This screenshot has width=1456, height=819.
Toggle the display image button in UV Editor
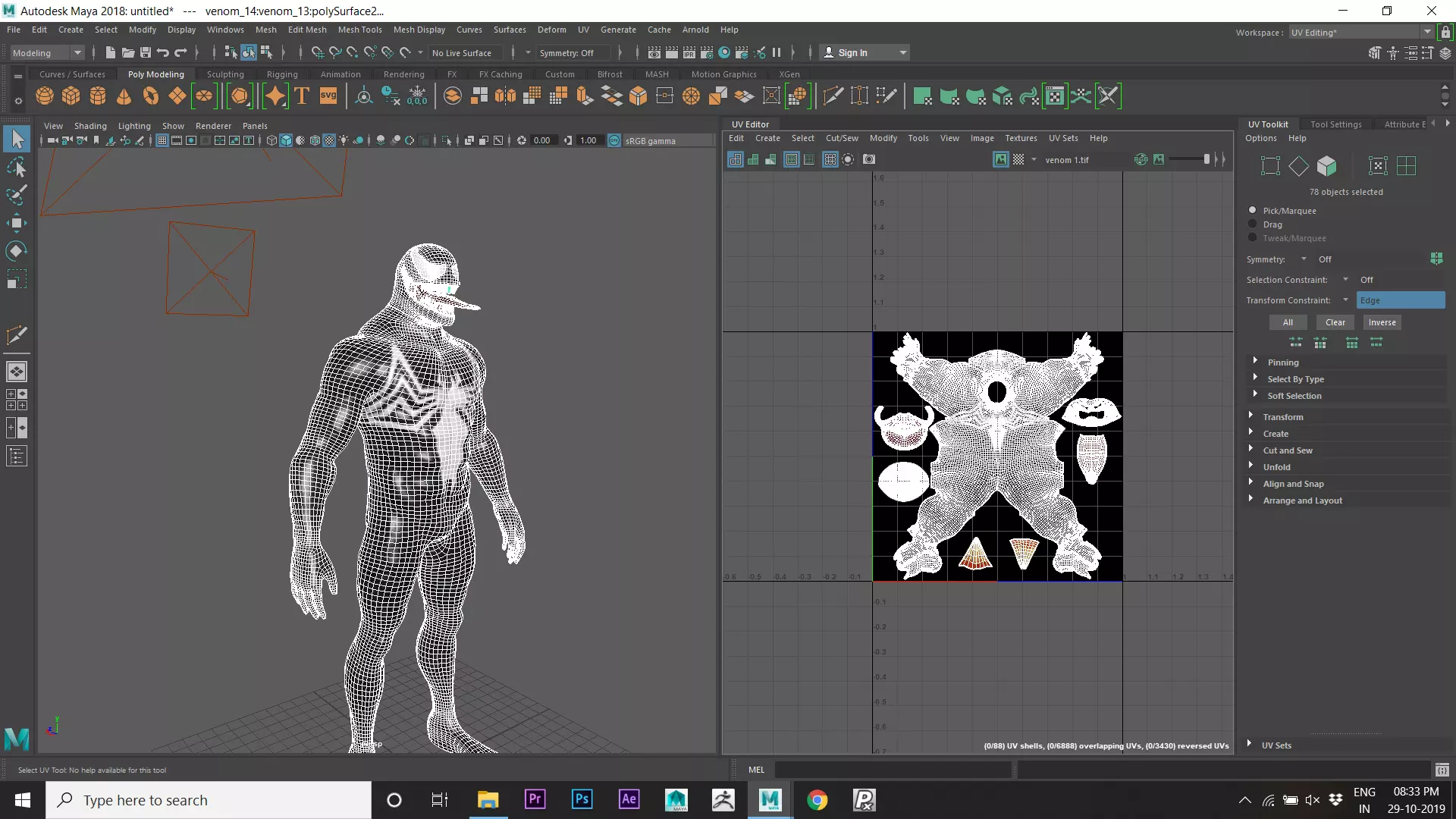1001,159
